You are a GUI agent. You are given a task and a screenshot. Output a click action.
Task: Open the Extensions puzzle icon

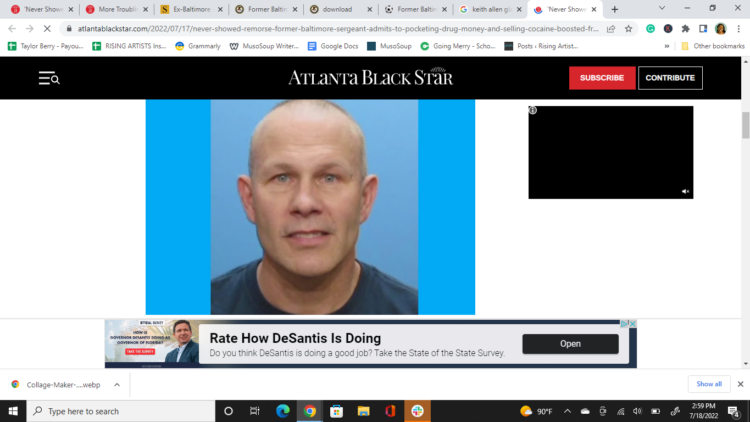pos(685,29)
